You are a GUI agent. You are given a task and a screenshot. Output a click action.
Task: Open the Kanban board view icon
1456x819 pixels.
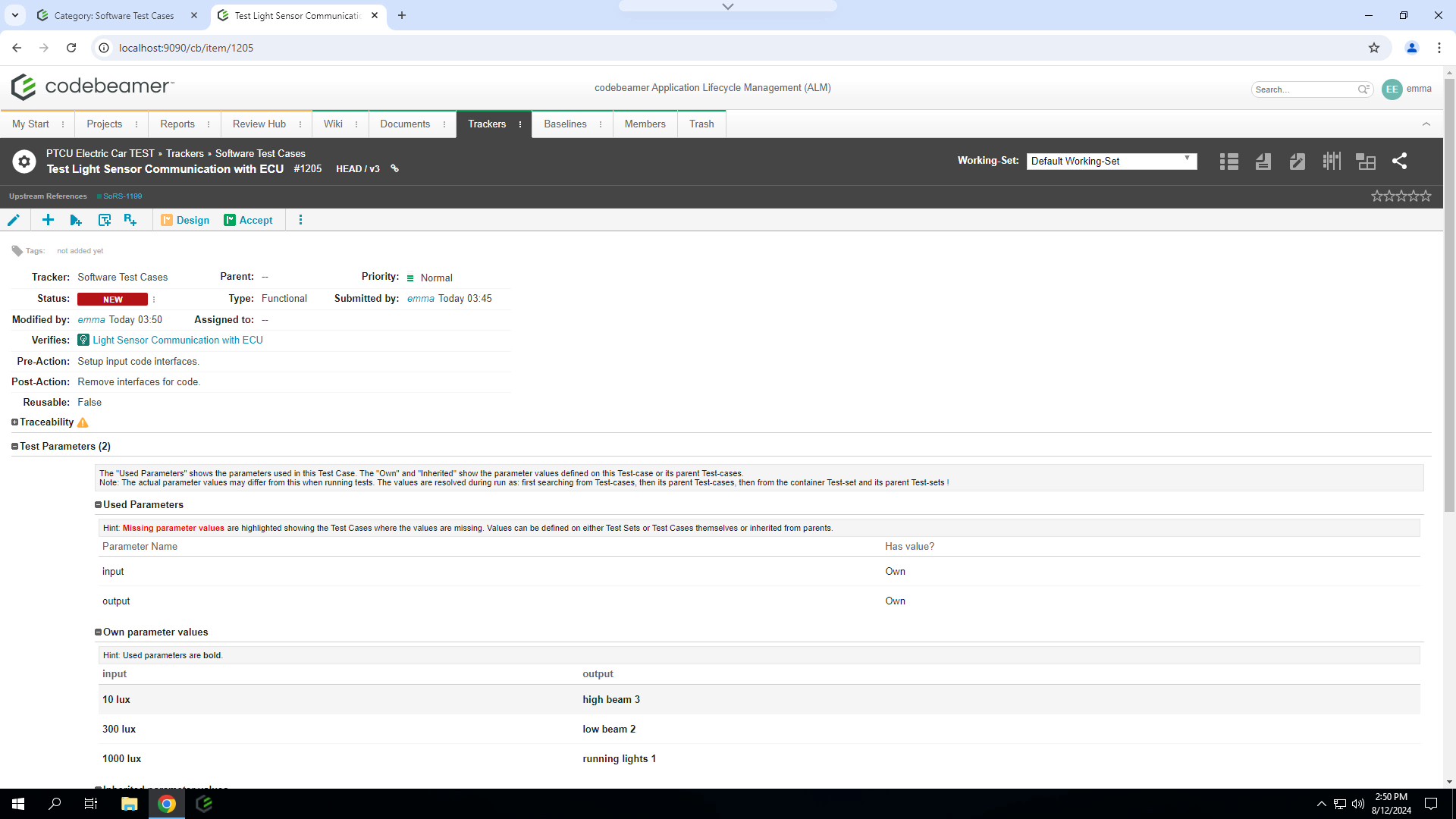pyautogui.click(x=1332, y=162)
